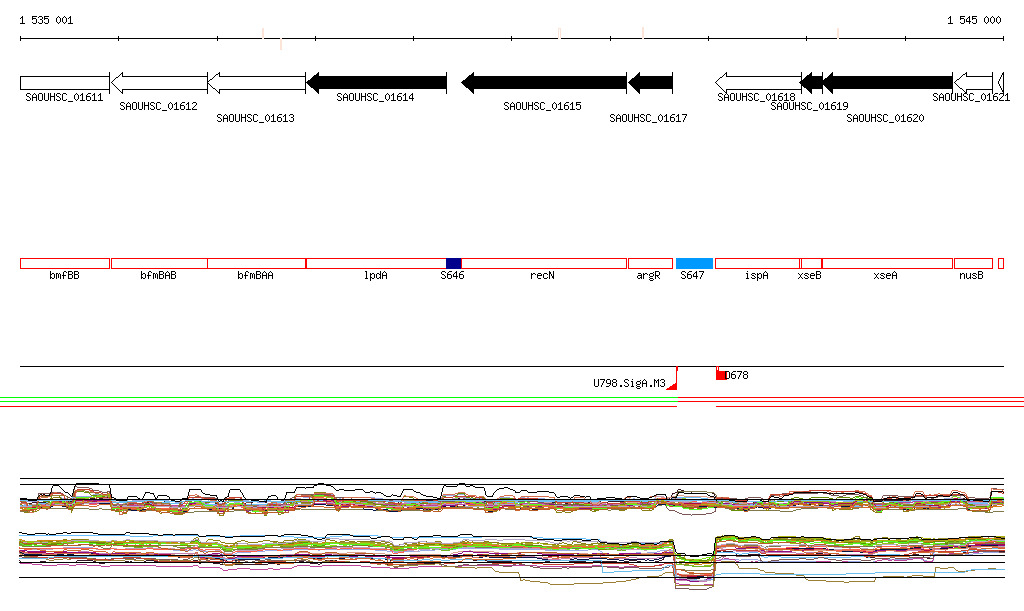The width and height of the screenshot is (1024, 611).
Task: Click the bmfBB gene name label
Action: click(x=64, y=275)
